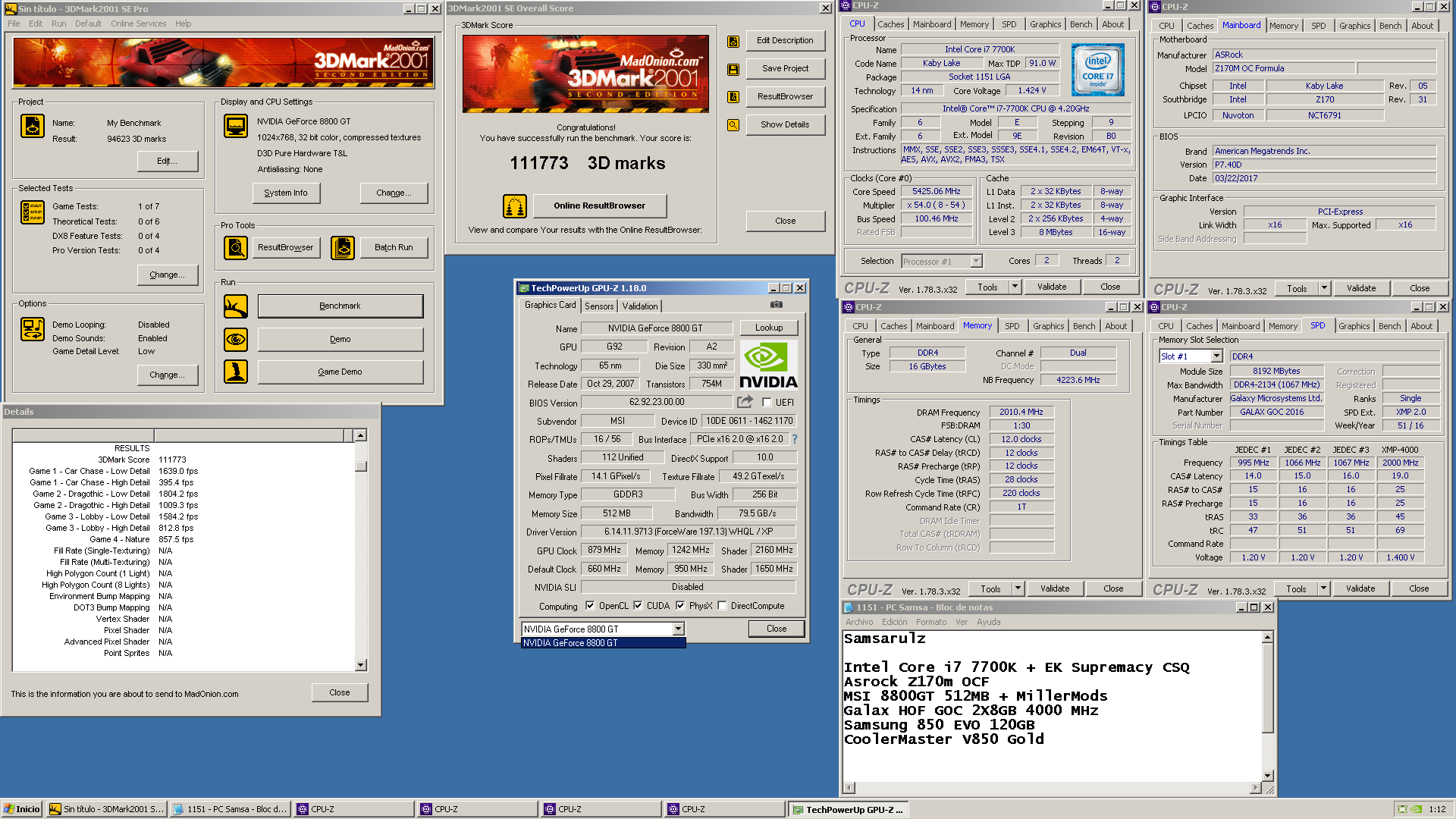
Task: Select NVIDIA GeForce 8800 GT in dropdown list
Action: [x=603, y=643]
